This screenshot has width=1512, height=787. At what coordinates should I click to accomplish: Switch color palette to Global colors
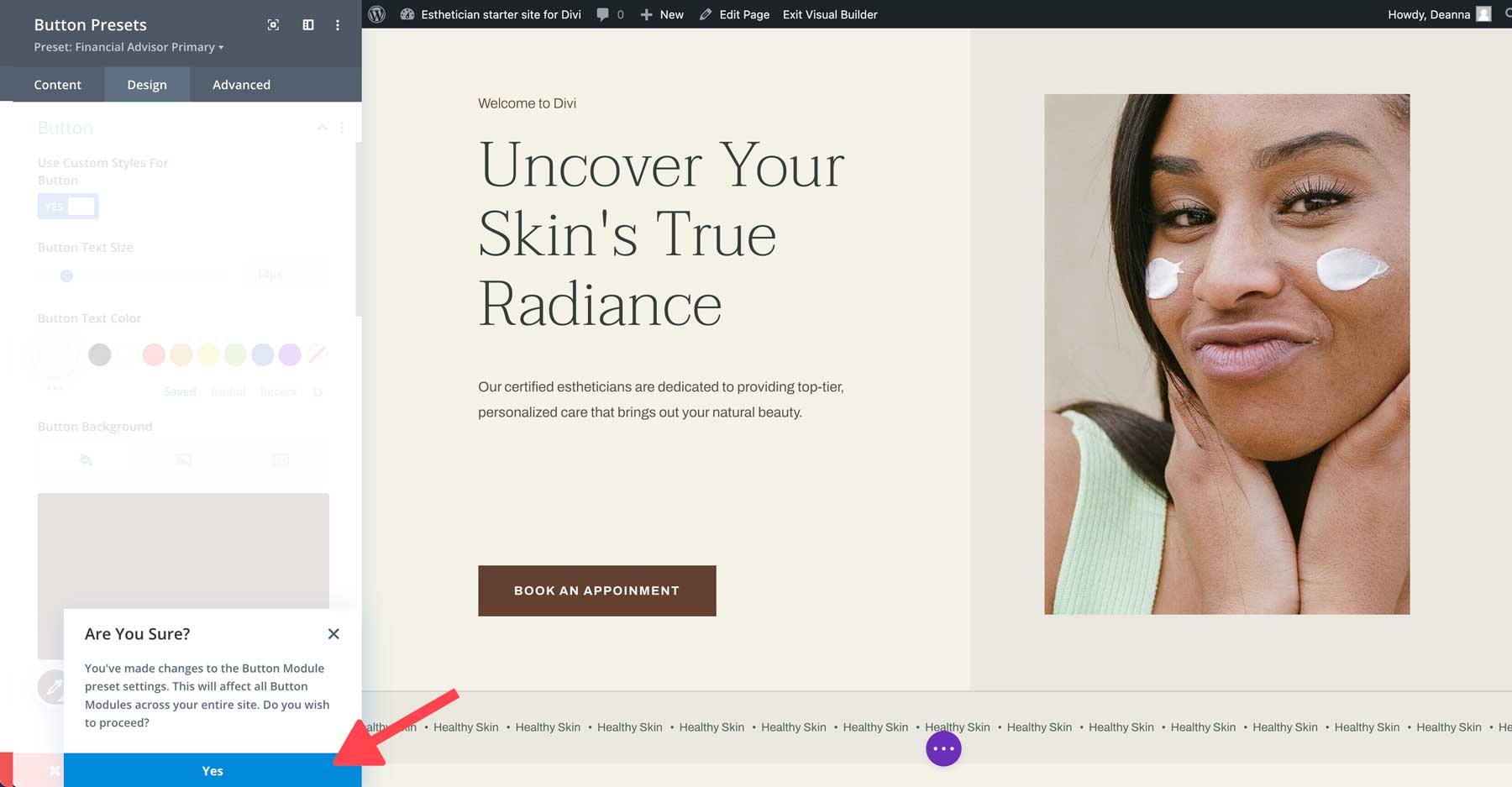(x=228, y=391)
